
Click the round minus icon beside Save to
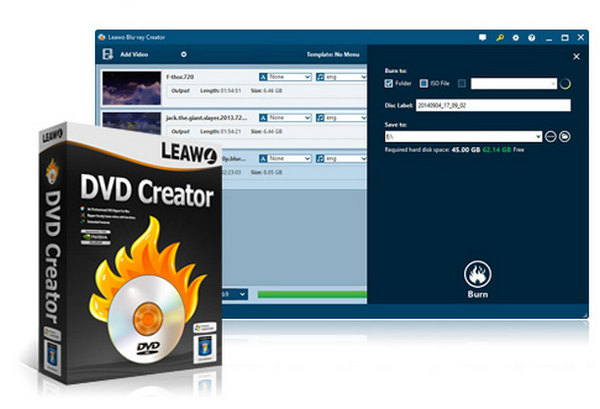tap(550, 136)
